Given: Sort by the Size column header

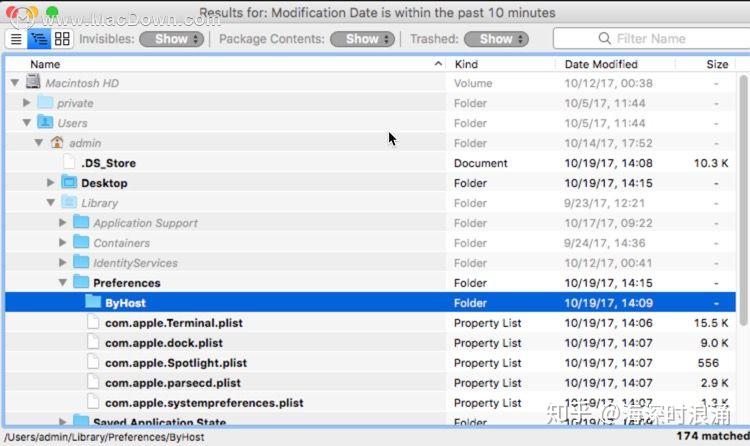Looking at the screenshot, I should point(717,64).
